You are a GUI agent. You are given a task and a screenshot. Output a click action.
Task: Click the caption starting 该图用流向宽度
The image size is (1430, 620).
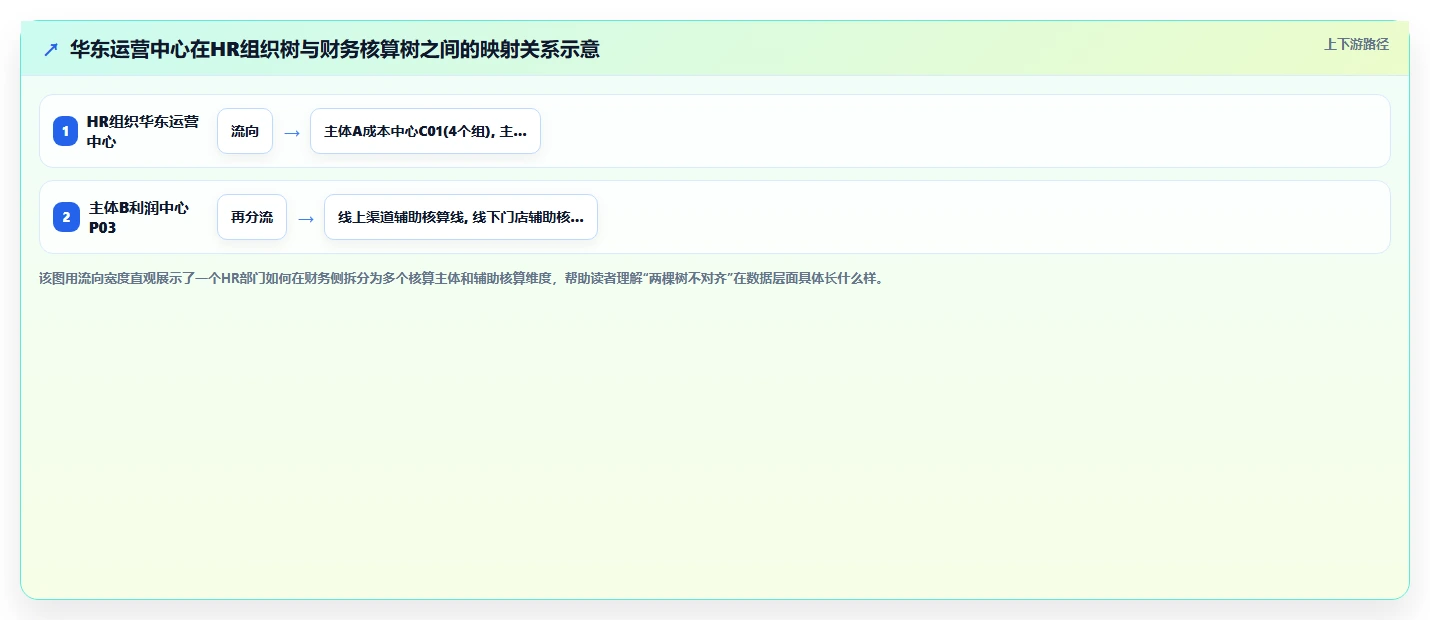[x=461, y=278]
